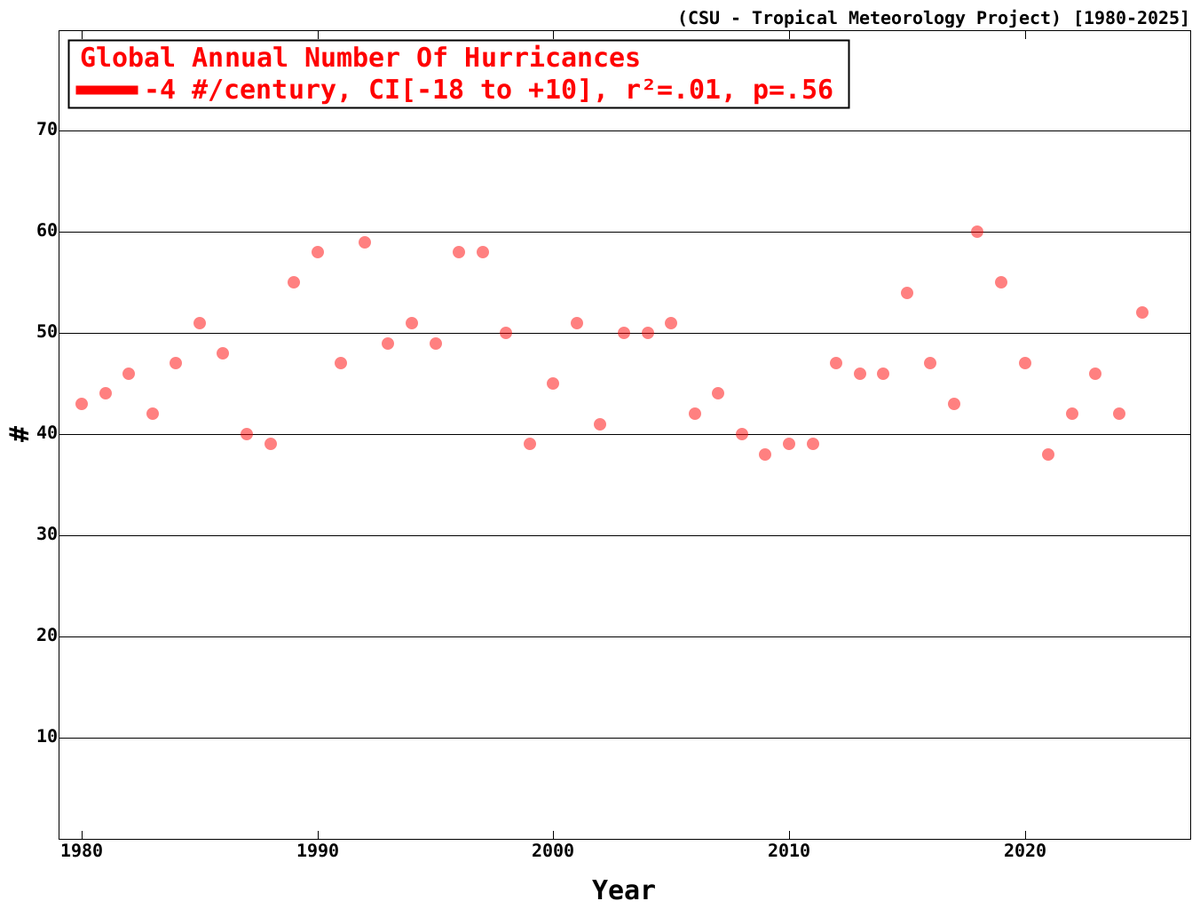The width and height of the screenshot is (1200, 909).
Task: Click the 2021 low data point at 38
Action: [x=1049, y=453]
